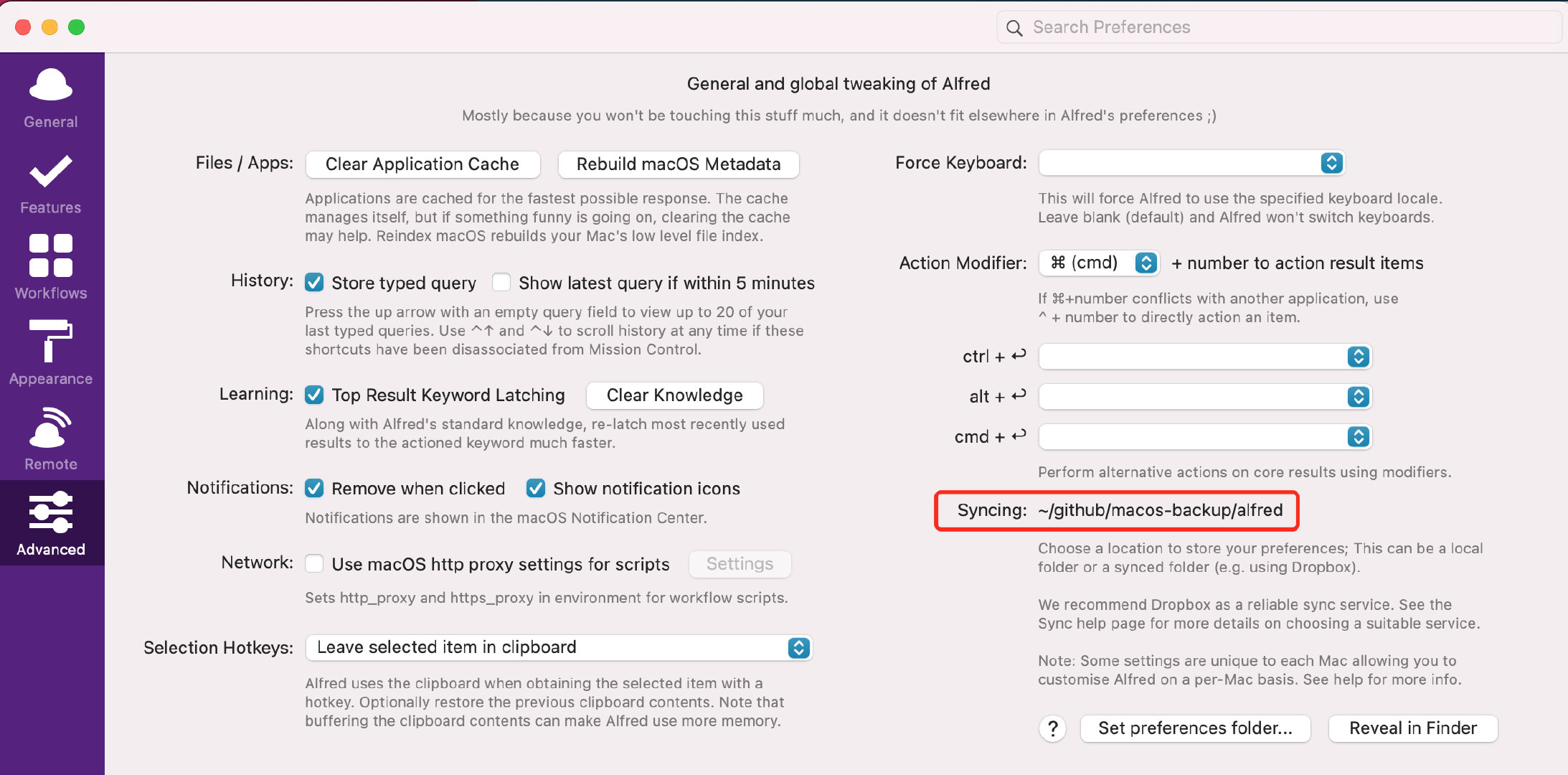Image resolution: width=1568 pixels, height=775 pixels.
Task: Open the Remote section
Action: click(51, 438)
